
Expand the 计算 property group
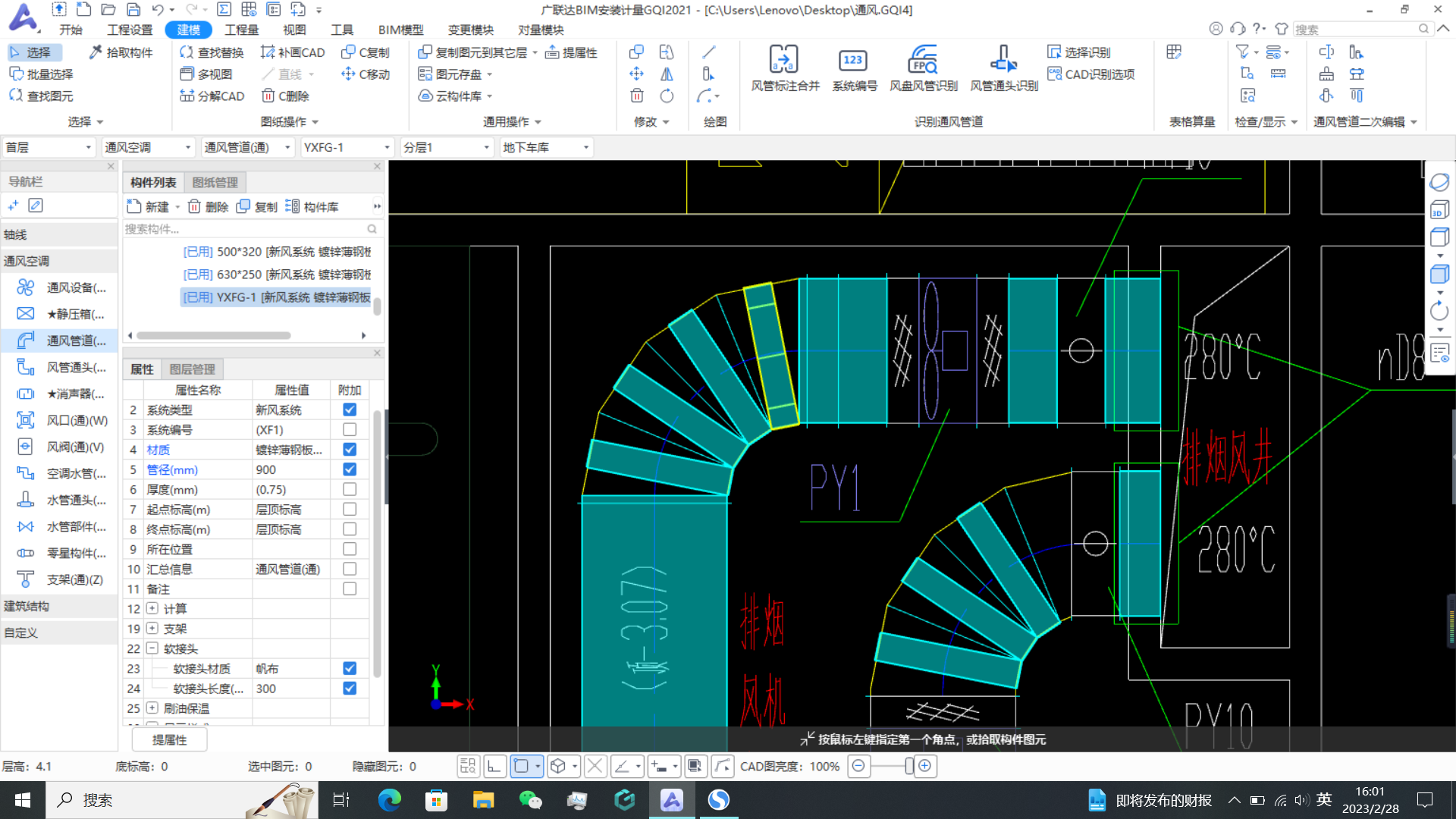152,608
